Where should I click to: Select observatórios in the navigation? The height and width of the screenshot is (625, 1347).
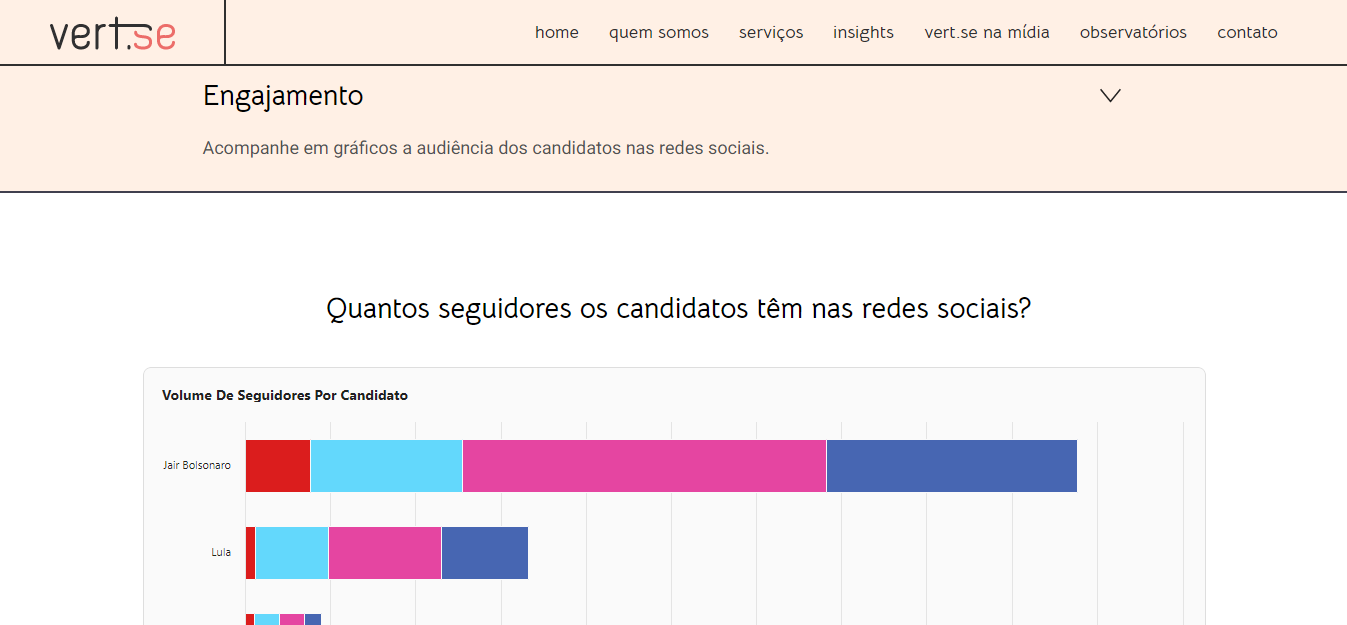tap(1133, 32)
